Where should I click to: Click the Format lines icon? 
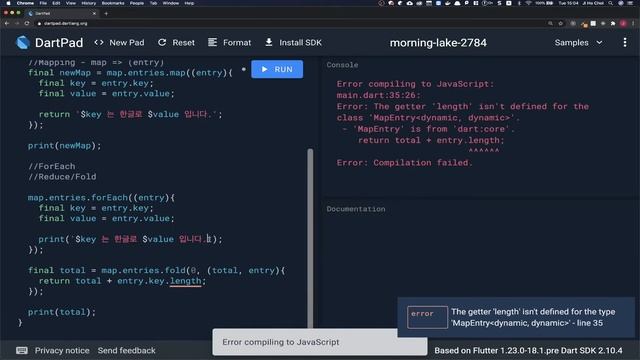pos(212,42)
